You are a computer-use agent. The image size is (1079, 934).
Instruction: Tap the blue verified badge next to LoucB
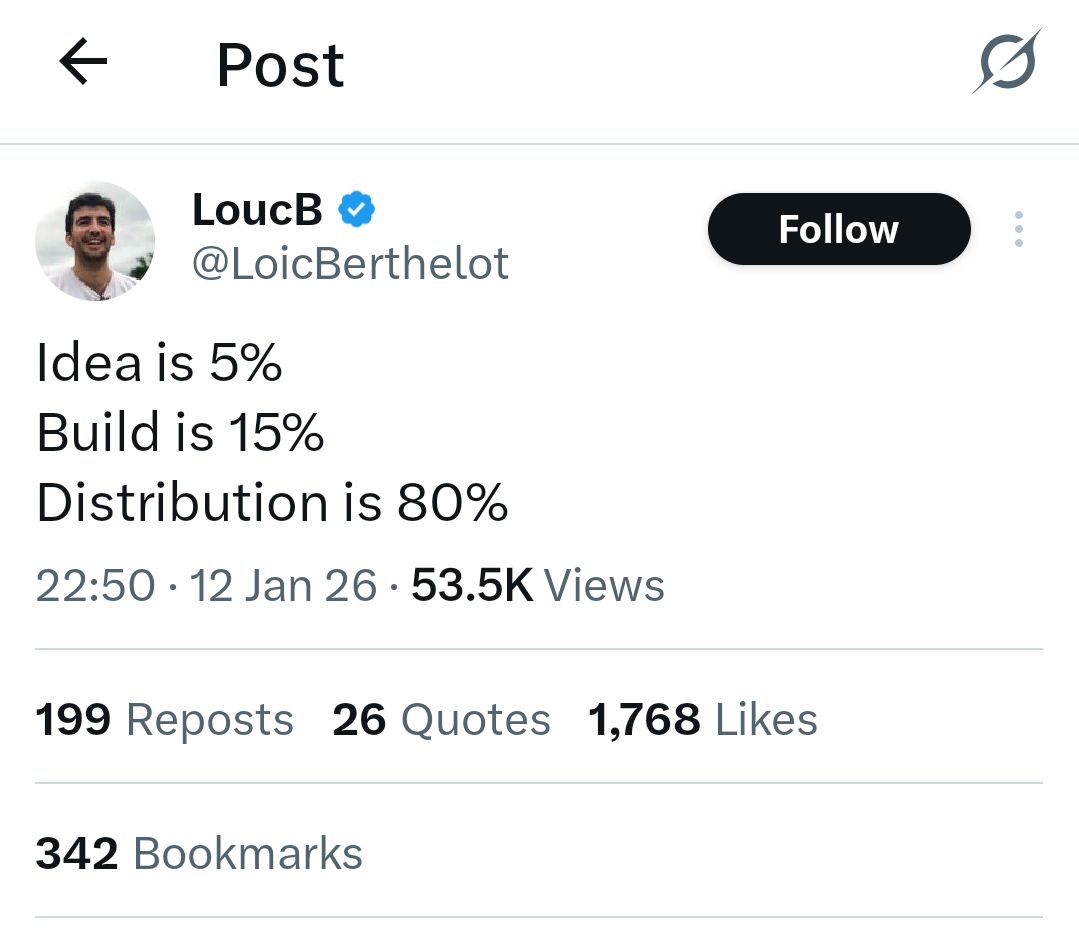pos(356,209)
